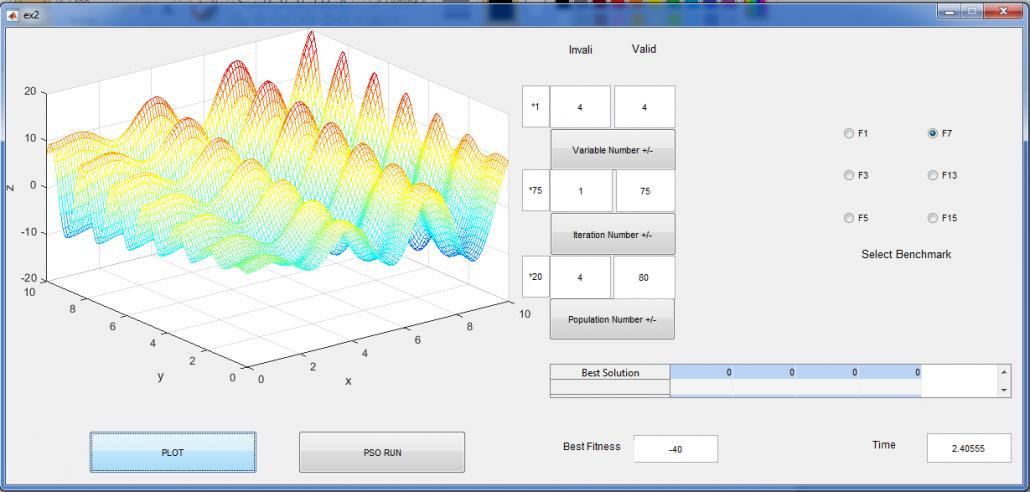
Task: Click the *1 step field
Action: tap(535, 107)
